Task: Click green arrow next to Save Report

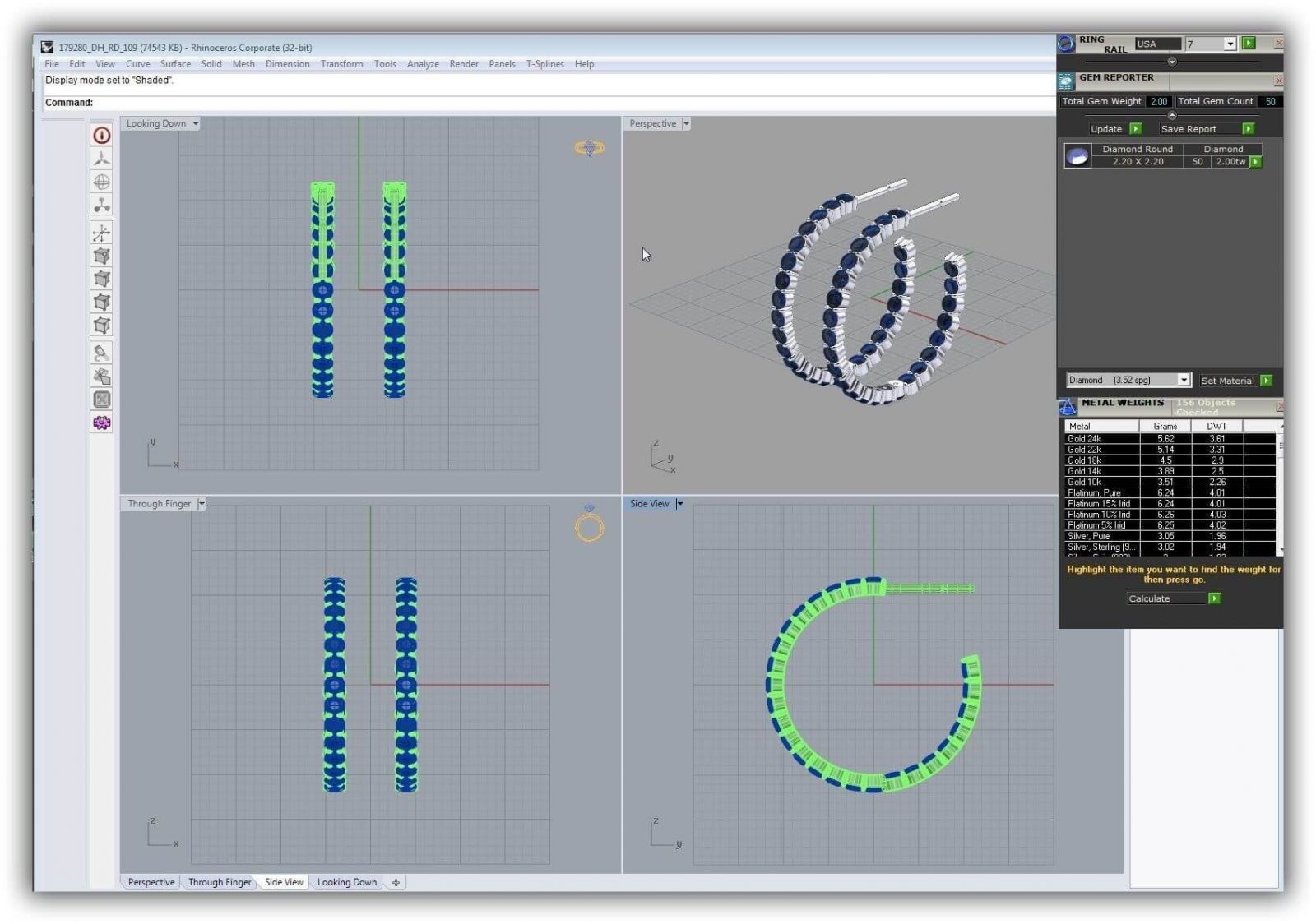Action: tap(1248, 129)
